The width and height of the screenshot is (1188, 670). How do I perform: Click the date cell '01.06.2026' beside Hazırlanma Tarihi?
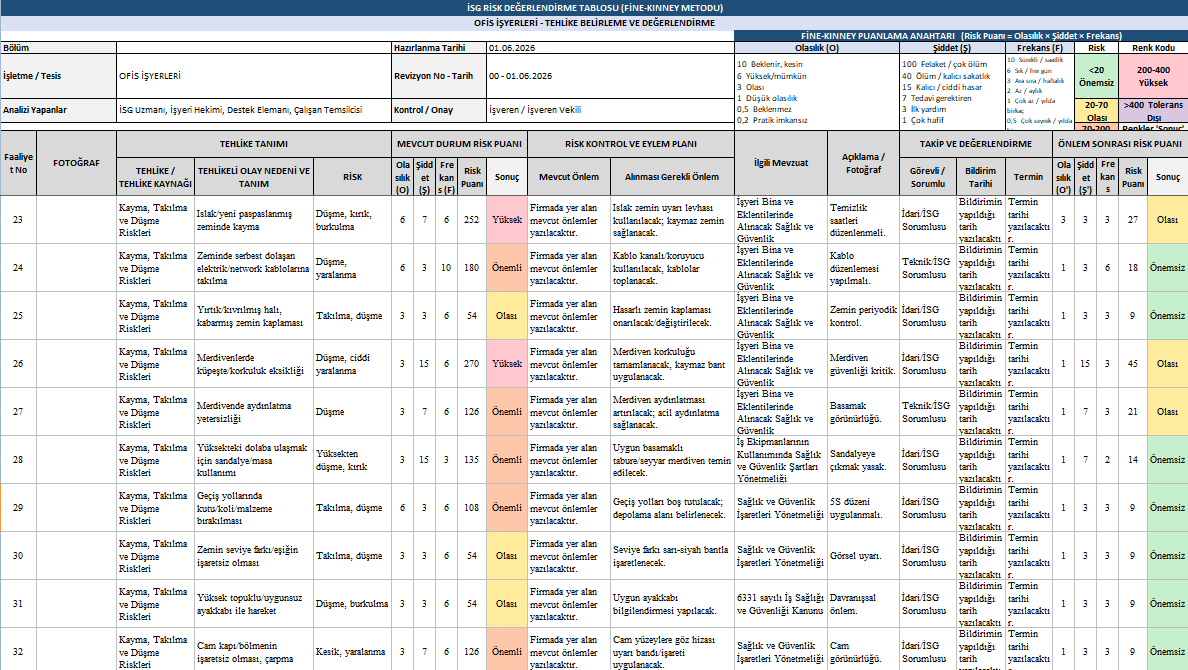[610, 48]
